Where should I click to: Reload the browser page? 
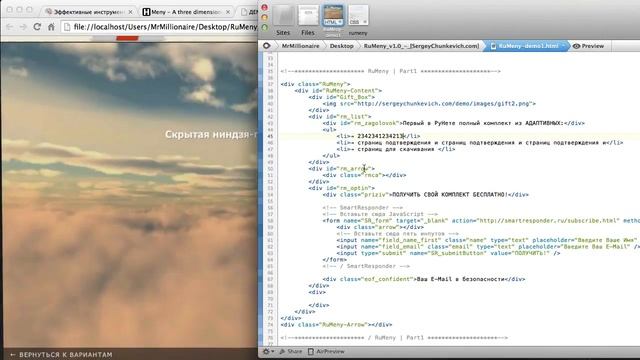click(37, 27)
